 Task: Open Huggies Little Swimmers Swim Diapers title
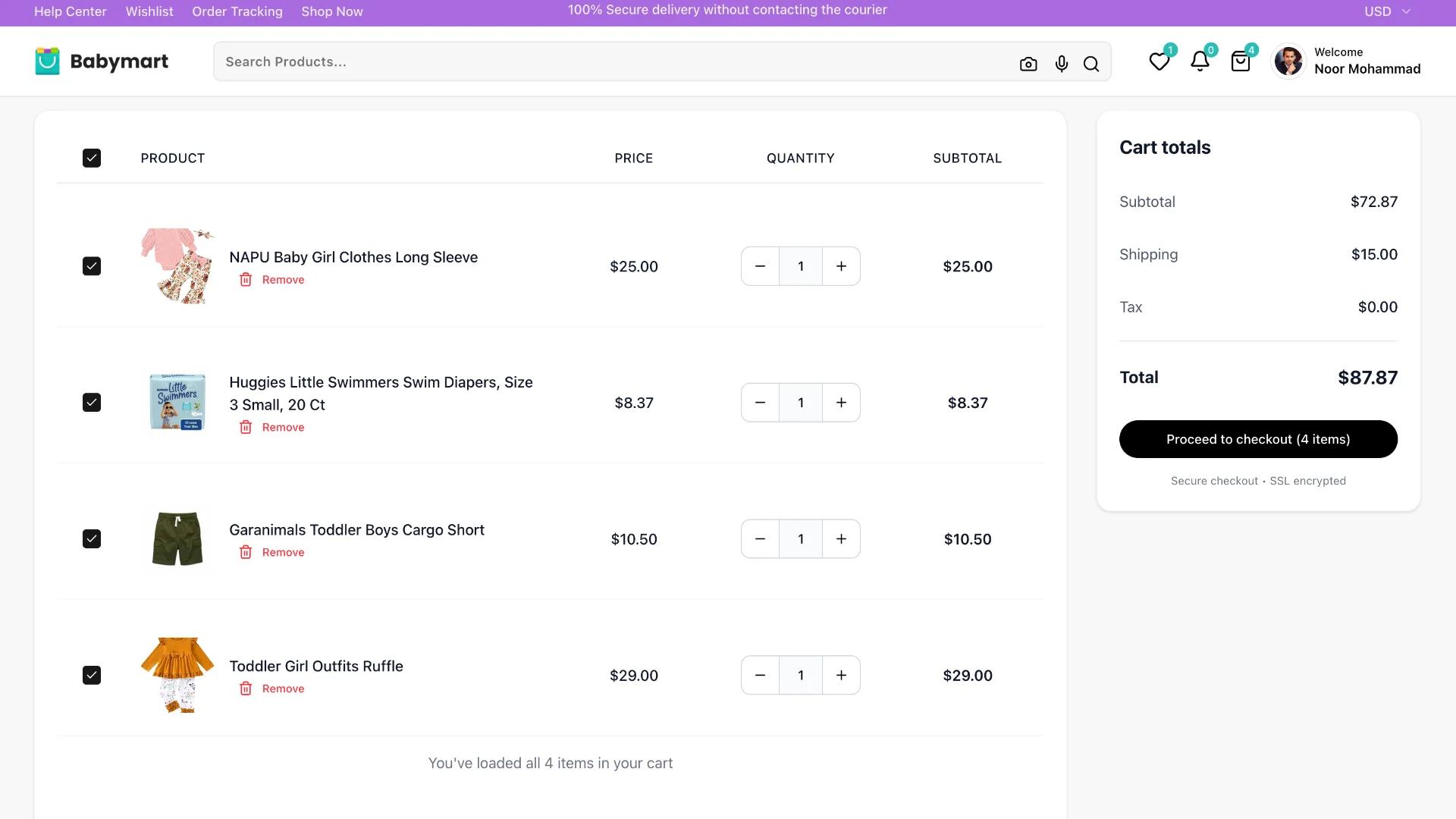click(381, 394)
